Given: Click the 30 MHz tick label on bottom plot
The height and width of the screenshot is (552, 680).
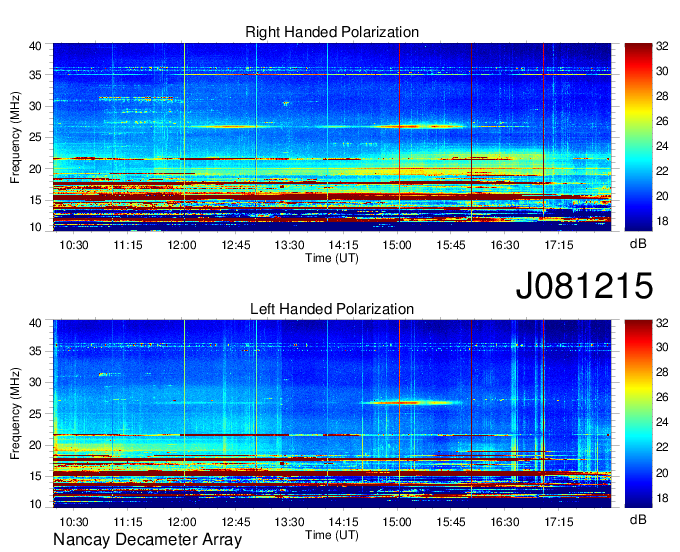Looking at the screenshot, I should [x=36, y=382].
